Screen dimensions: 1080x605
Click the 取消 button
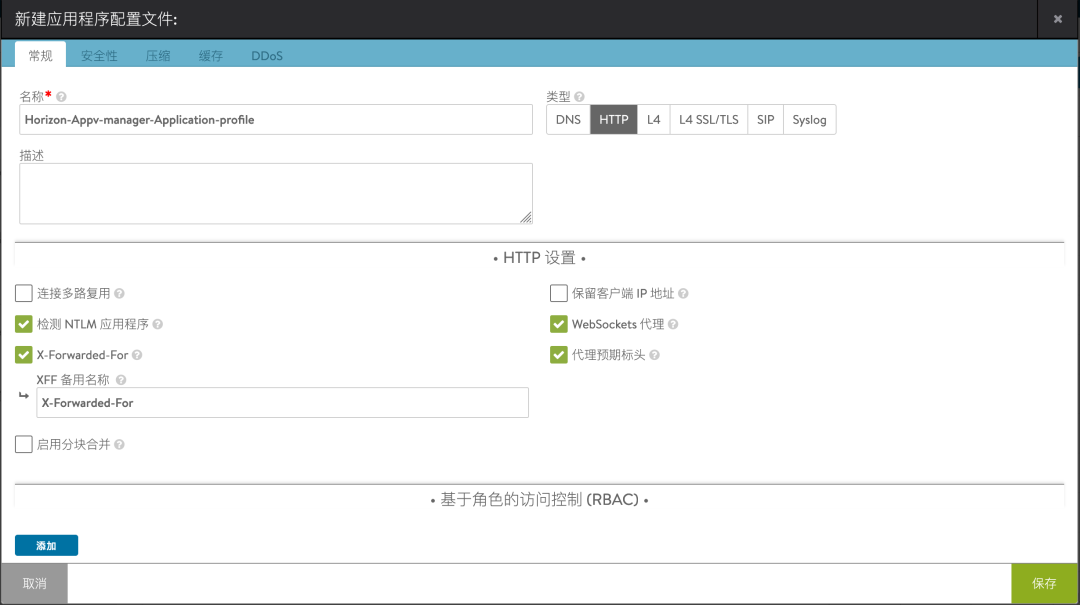34,584
